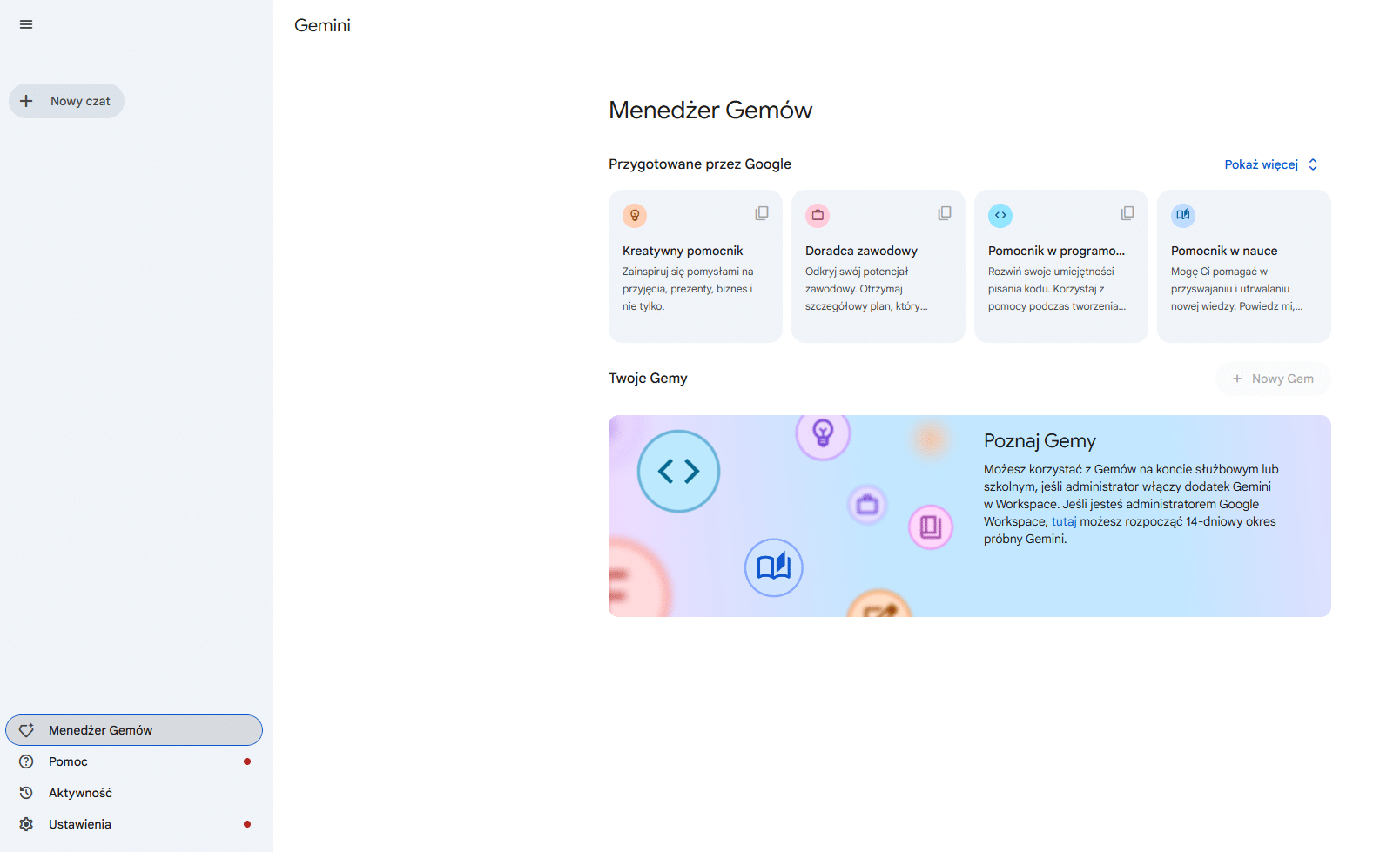Viewport: 1400px width, 852px height.
Task: Click the Ustawienia gear icon
Action: (26, 824)
